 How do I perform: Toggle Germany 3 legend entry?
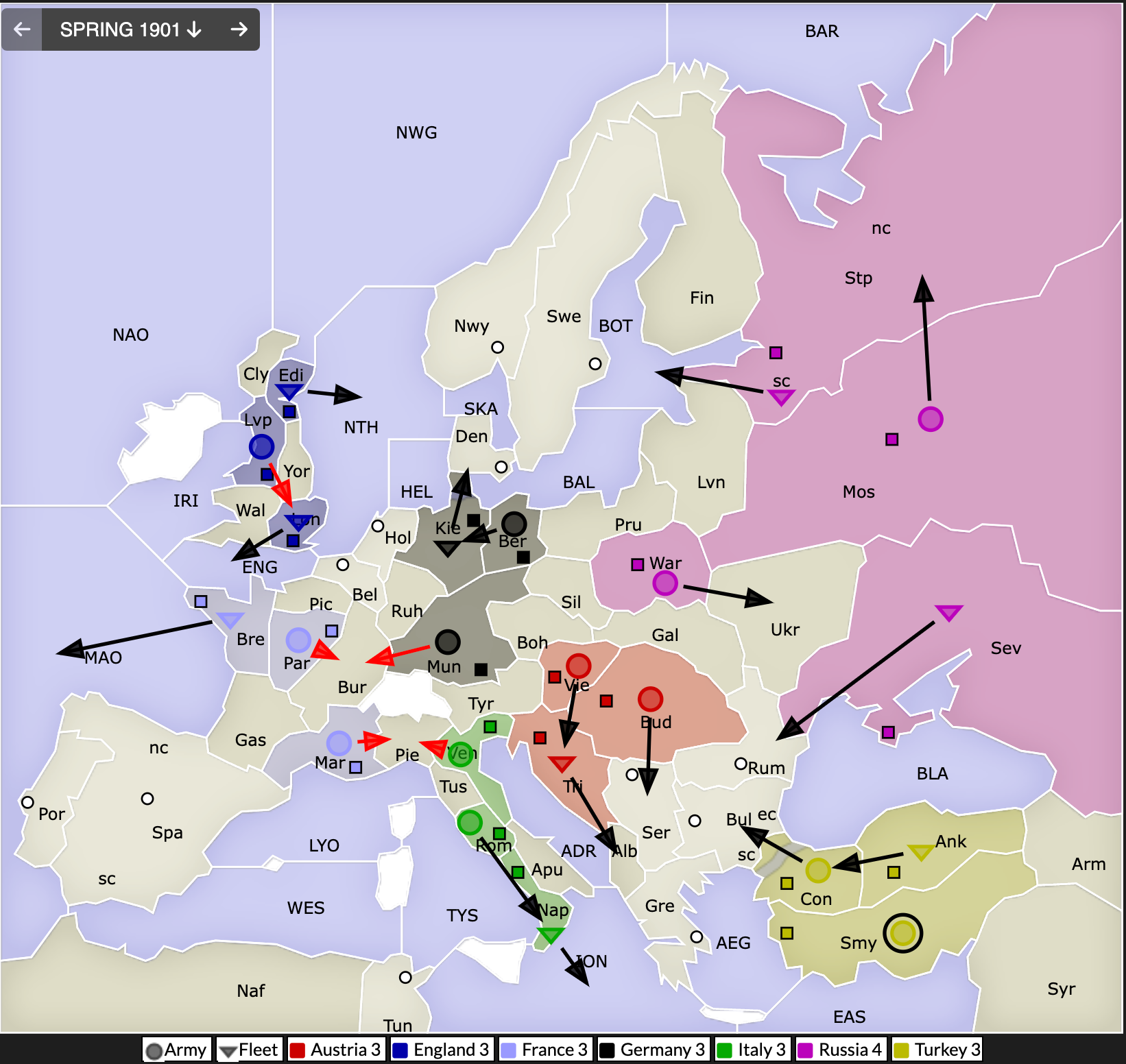point(653,1050)
